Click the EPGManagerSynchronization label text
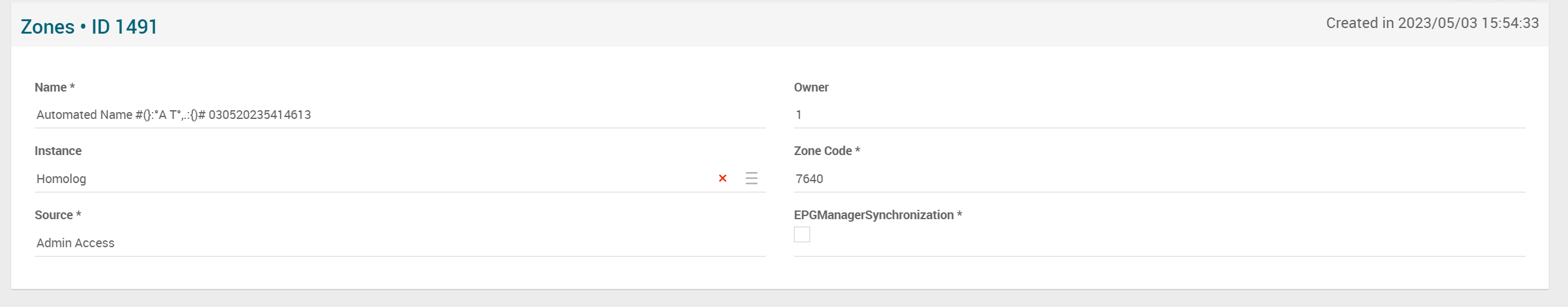Viewport: 1568px width, 307px height. coord(873,215)
